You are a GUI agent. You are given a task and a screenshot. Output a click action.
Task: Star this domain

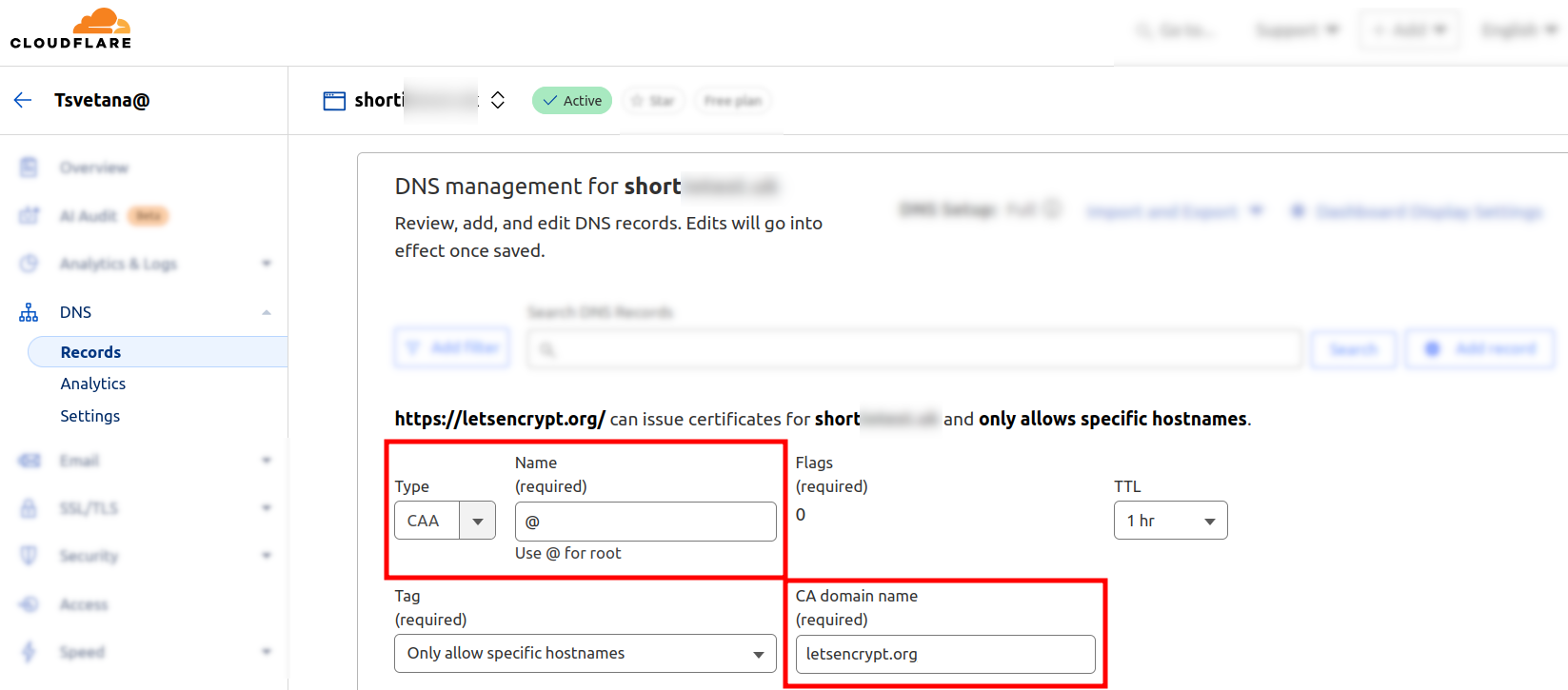[x=653, y=100]
